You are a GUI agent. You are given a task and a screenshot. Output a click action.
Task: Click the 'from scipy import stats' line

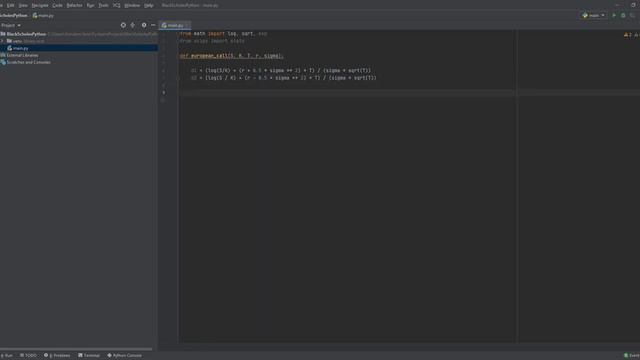[x=212, y=41]
